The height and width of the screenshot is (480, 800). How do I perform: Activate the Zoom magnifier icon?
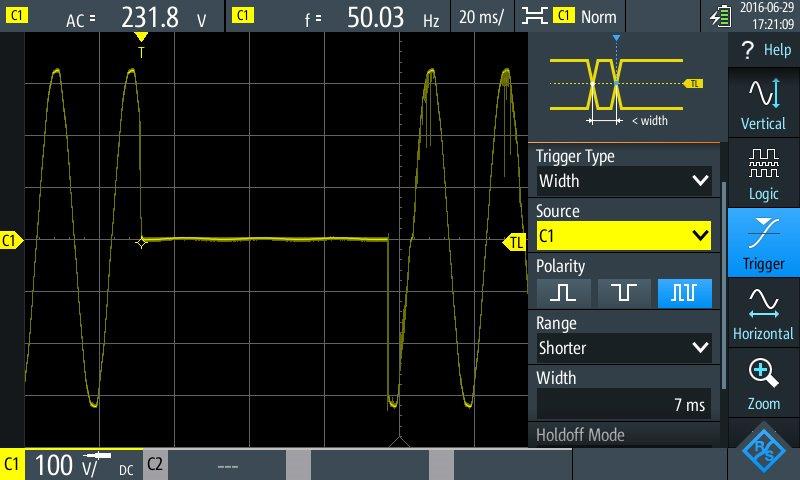763,384
